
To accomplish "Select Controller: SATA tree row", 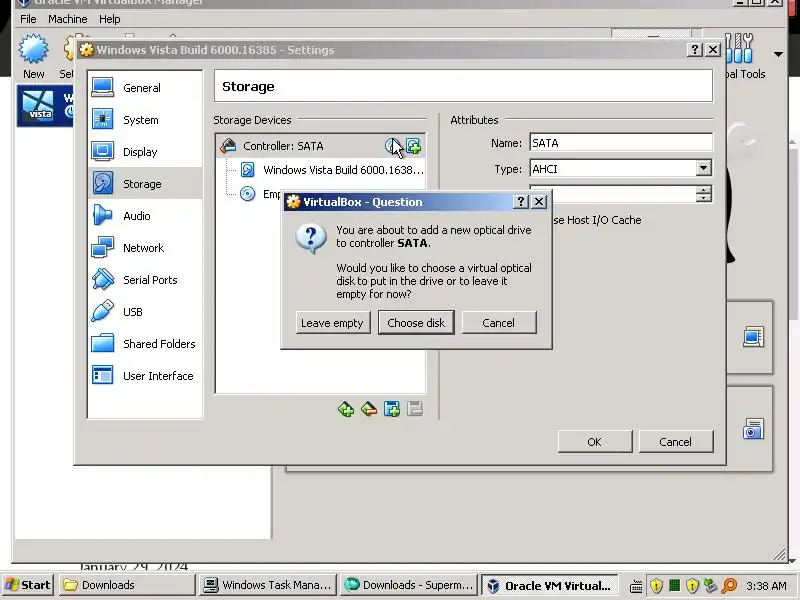I will 320,146.
